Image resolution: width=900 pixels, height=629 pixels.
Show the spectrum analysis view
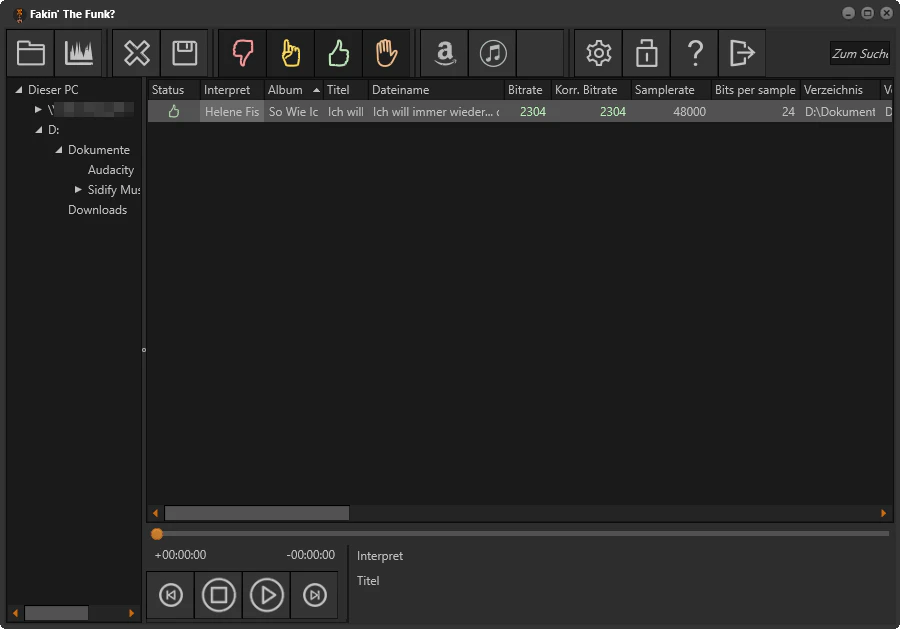79,53
